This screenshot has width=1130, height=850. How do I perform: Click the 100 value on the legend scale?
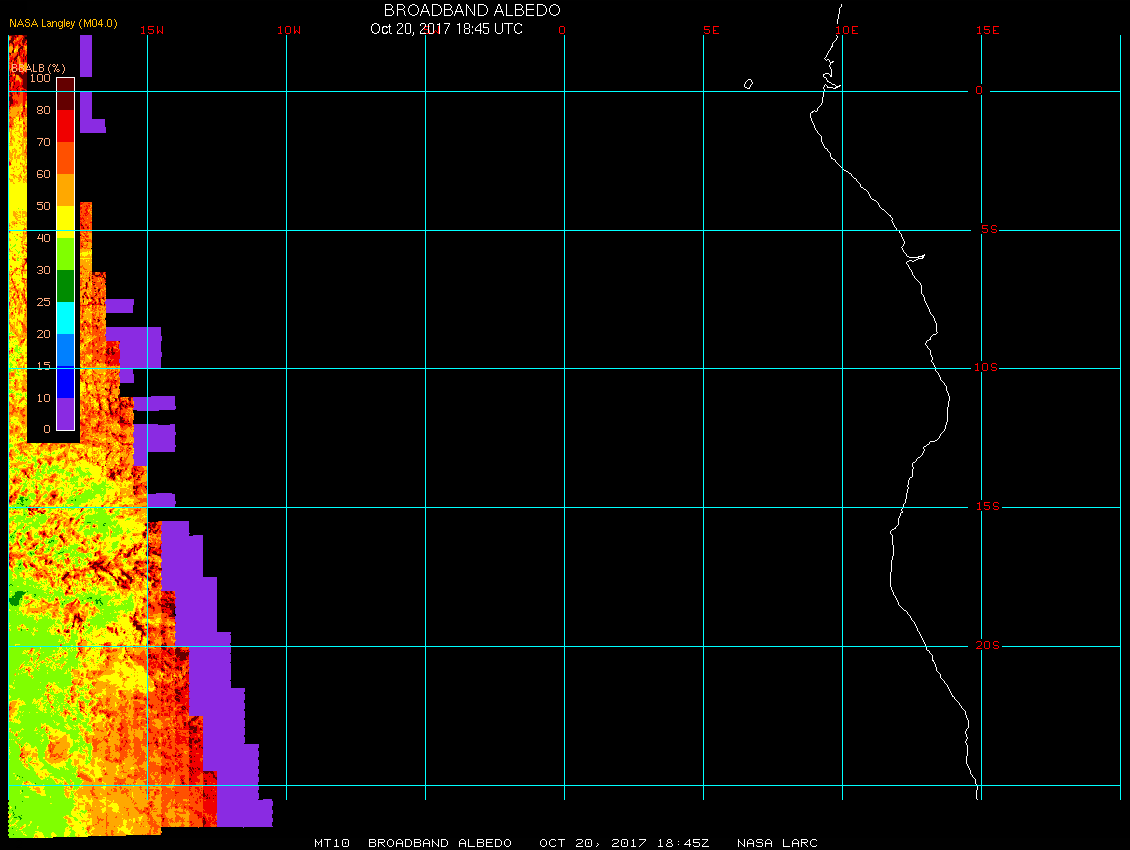40,78
